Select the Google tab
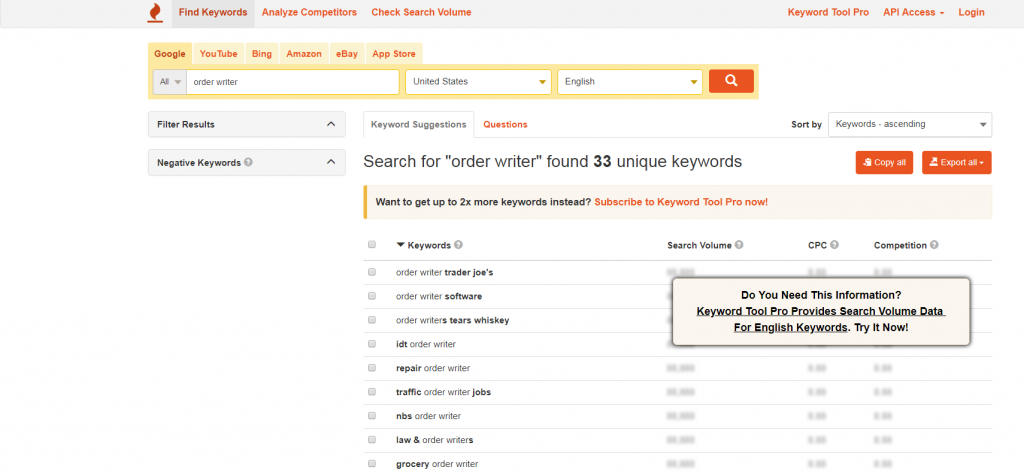This screenshot has width=1024, height=473. pos(170,54)
